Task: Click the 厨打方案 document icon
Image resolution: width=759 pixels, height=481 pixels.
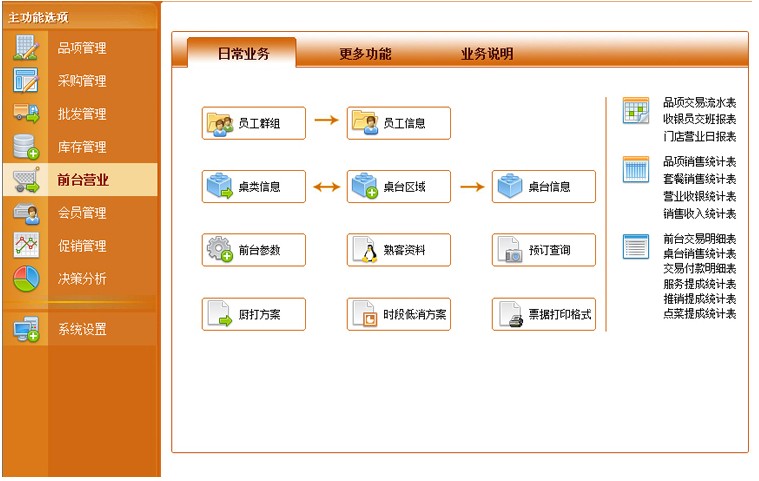Action: point(220,314)
